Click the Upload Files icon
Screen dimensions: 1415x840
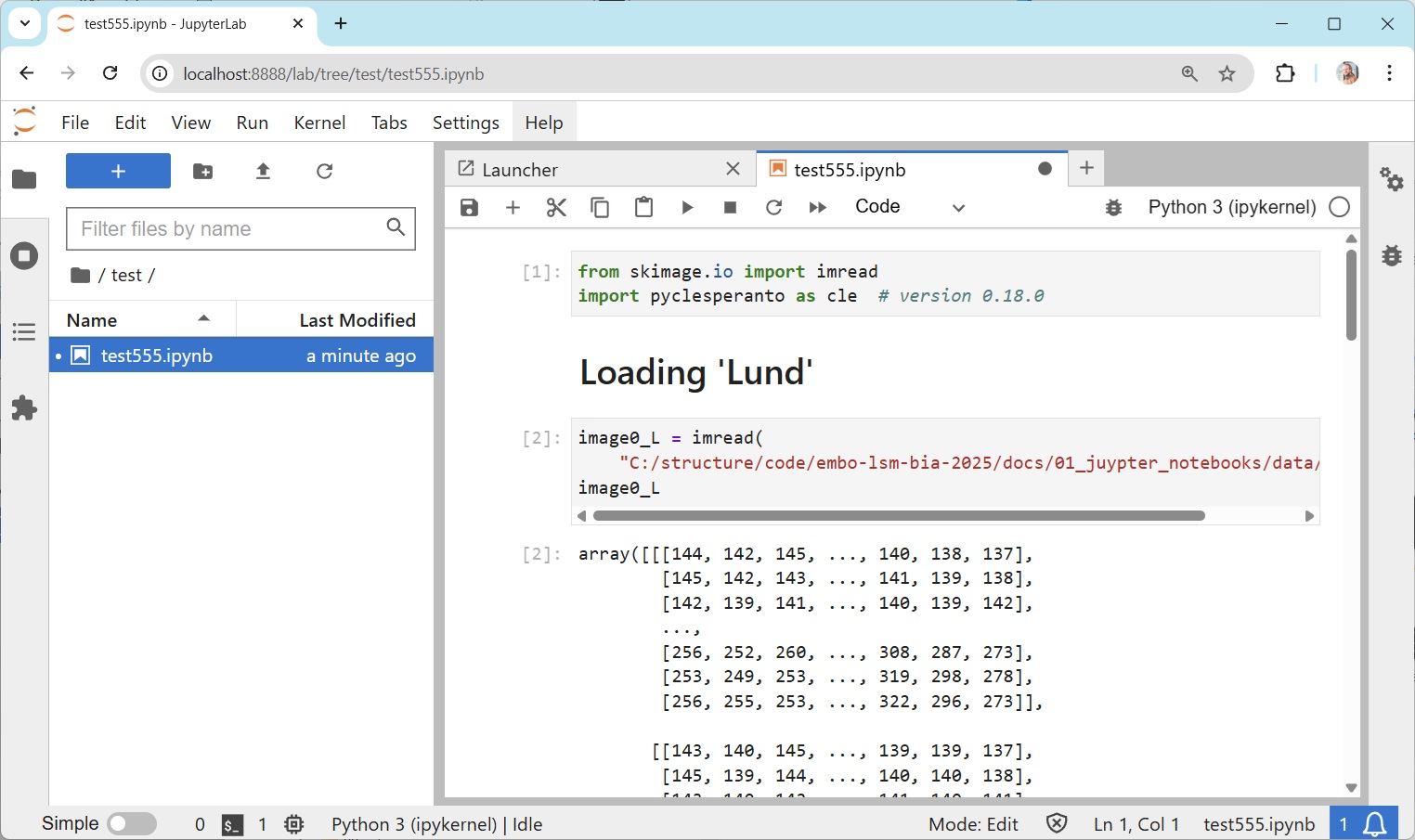263,171
